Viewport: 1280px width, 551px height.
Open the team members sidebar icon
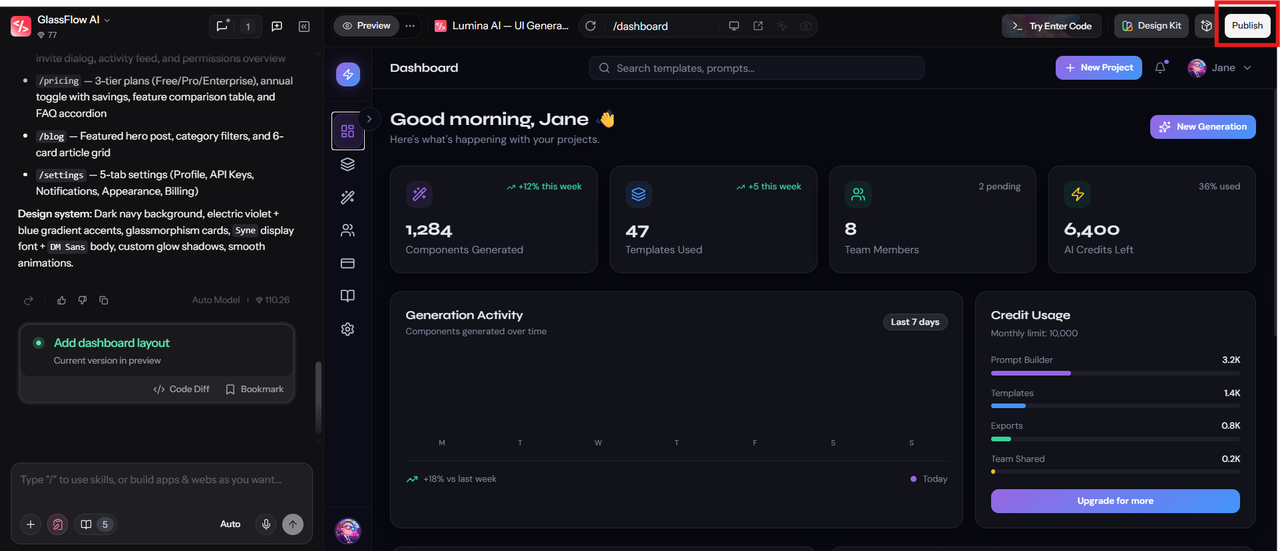[x=348, y=230]
